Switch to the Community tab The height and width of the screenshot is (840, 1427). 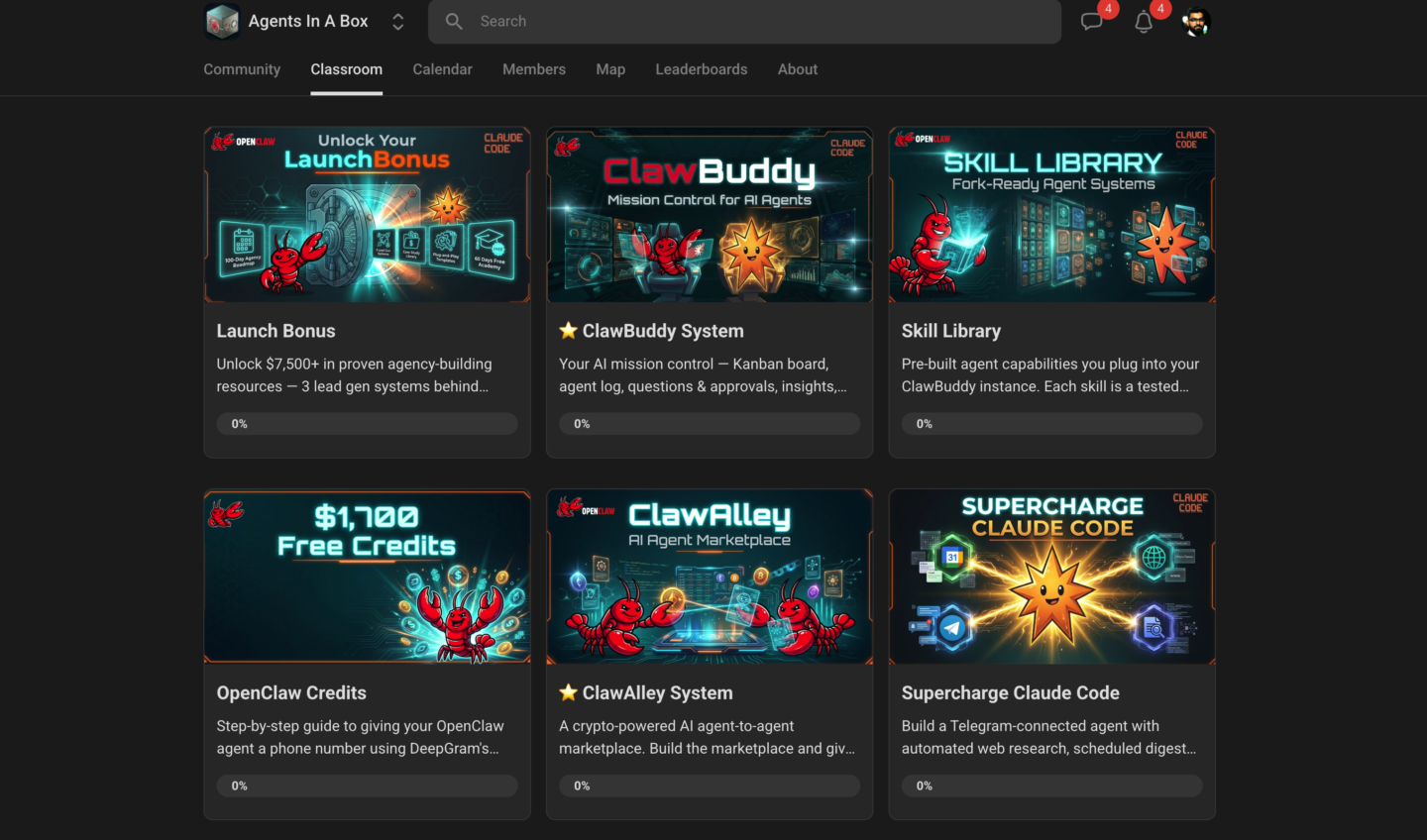click(242, 69)
